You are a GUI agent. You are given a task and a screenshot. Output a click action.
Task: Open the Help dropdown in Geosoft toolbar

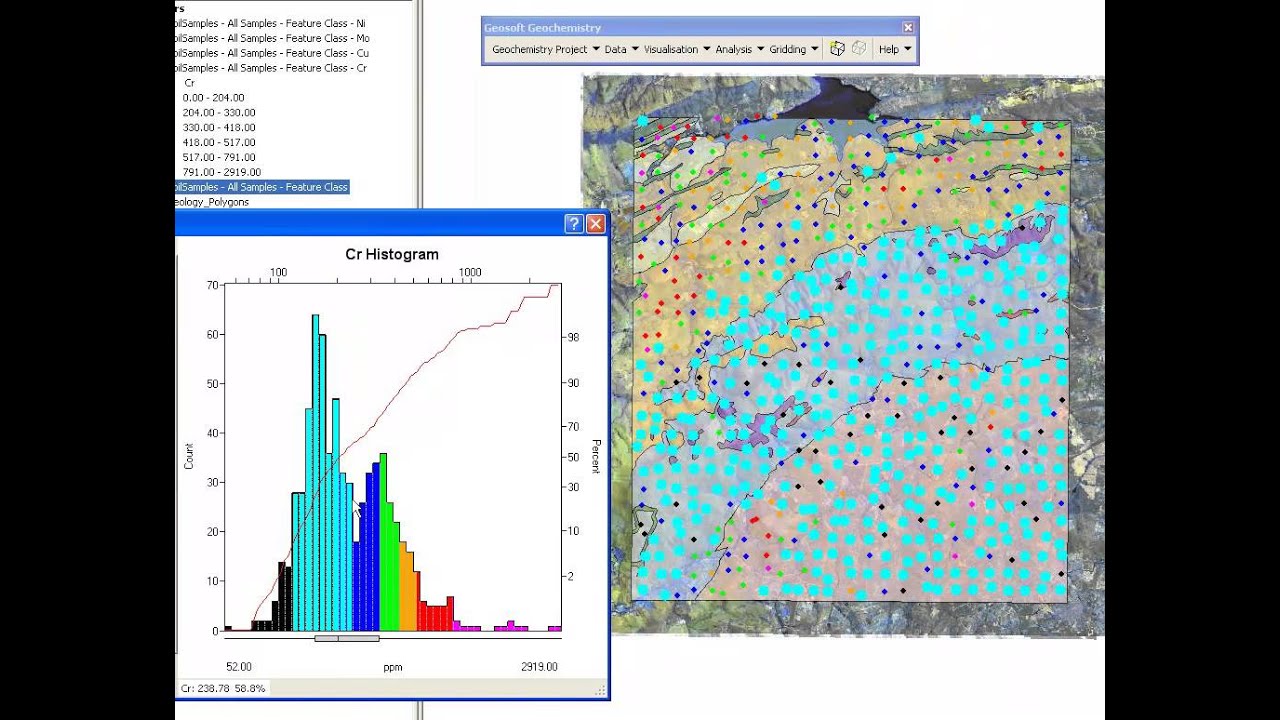point(895,49)
